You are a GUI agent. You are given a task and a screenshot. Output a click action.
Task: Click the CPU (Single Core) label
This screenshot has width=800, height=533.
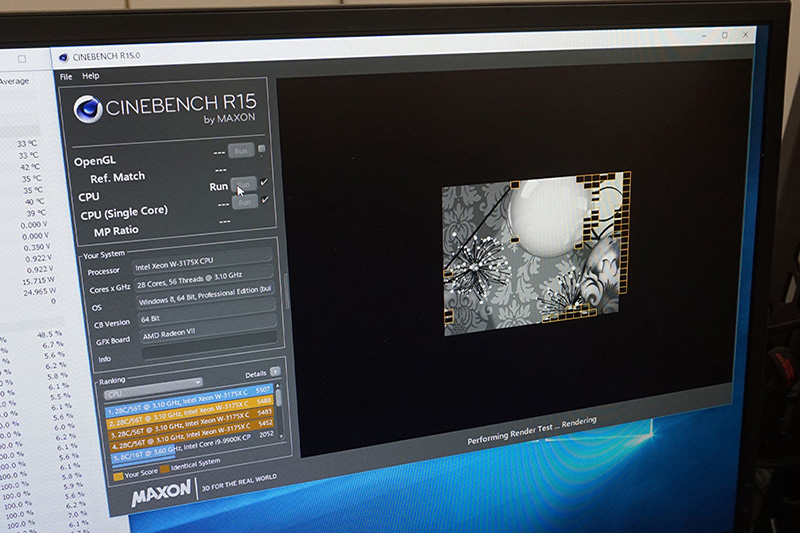click(124, 213)
